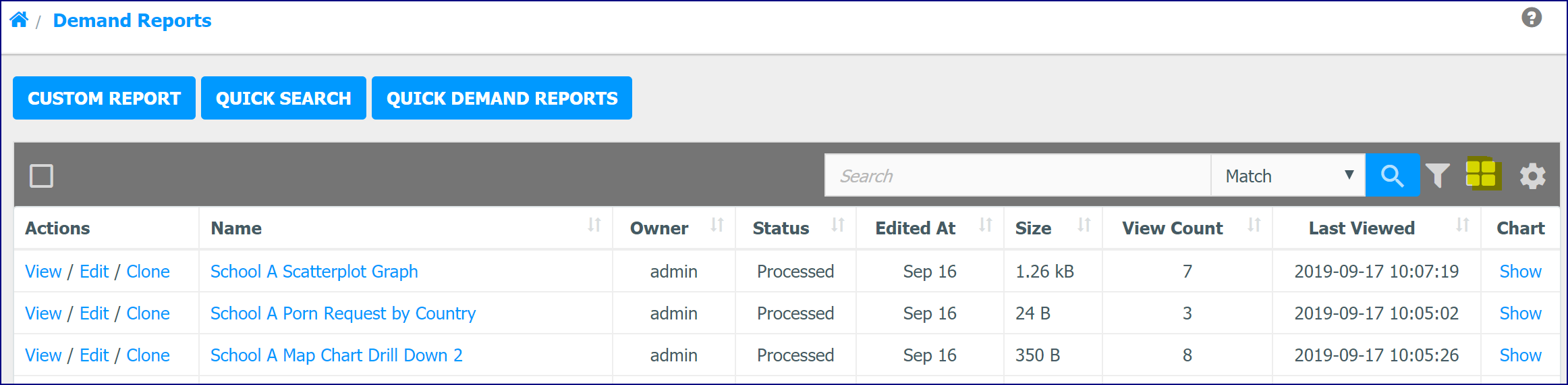Go to the home page icon
The width and height of the screenshot is (1568, 385).
(x=19, y=20)
